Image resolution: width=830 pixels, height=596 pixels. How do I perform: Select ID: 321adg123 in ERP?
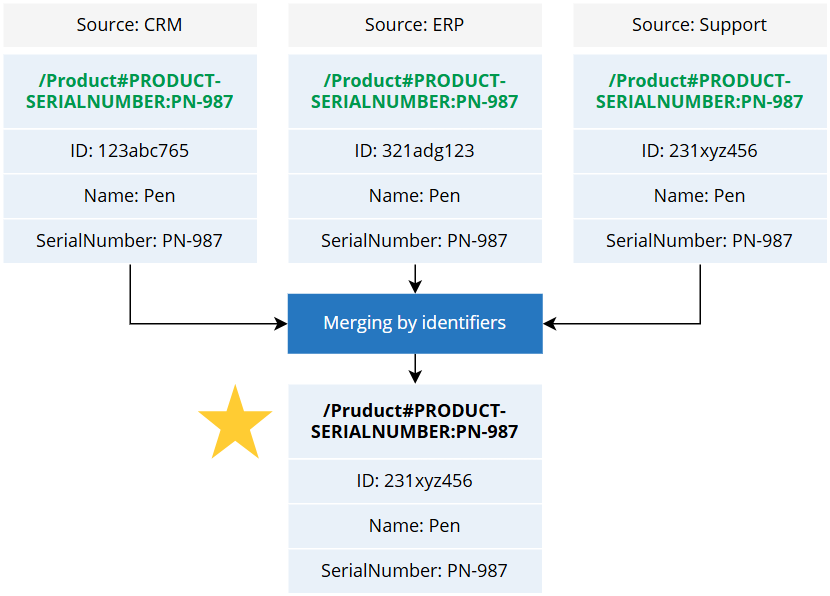[x=415, y=151]
